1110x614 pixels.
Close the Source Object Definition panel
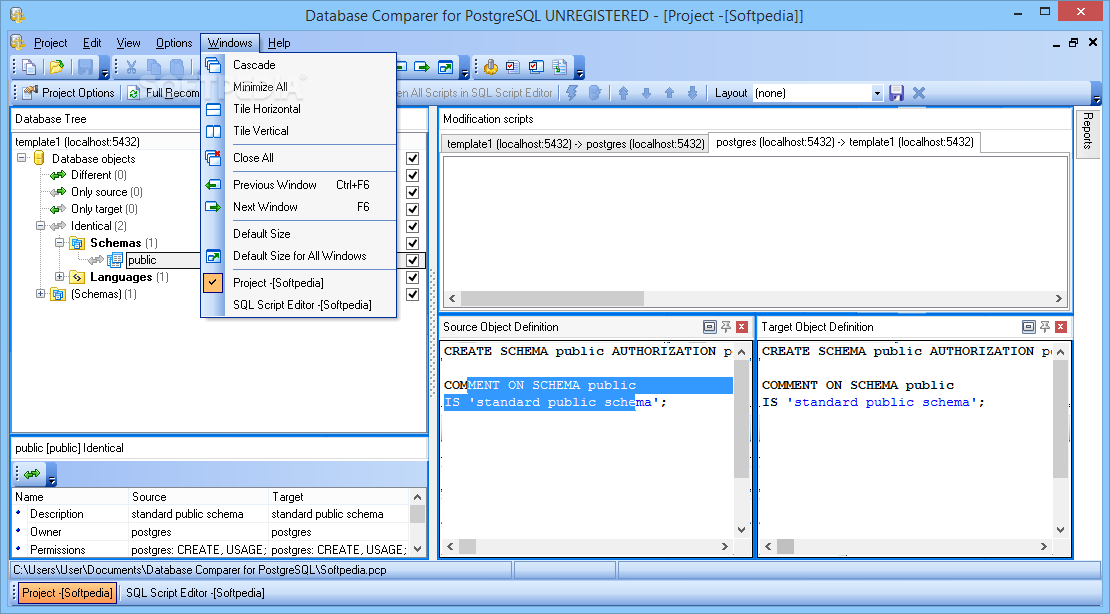tap(742, 326)
